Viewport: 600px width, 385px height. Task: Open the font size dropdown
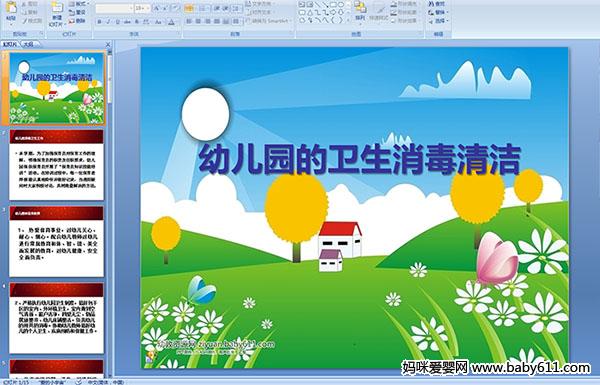point(147,8)
